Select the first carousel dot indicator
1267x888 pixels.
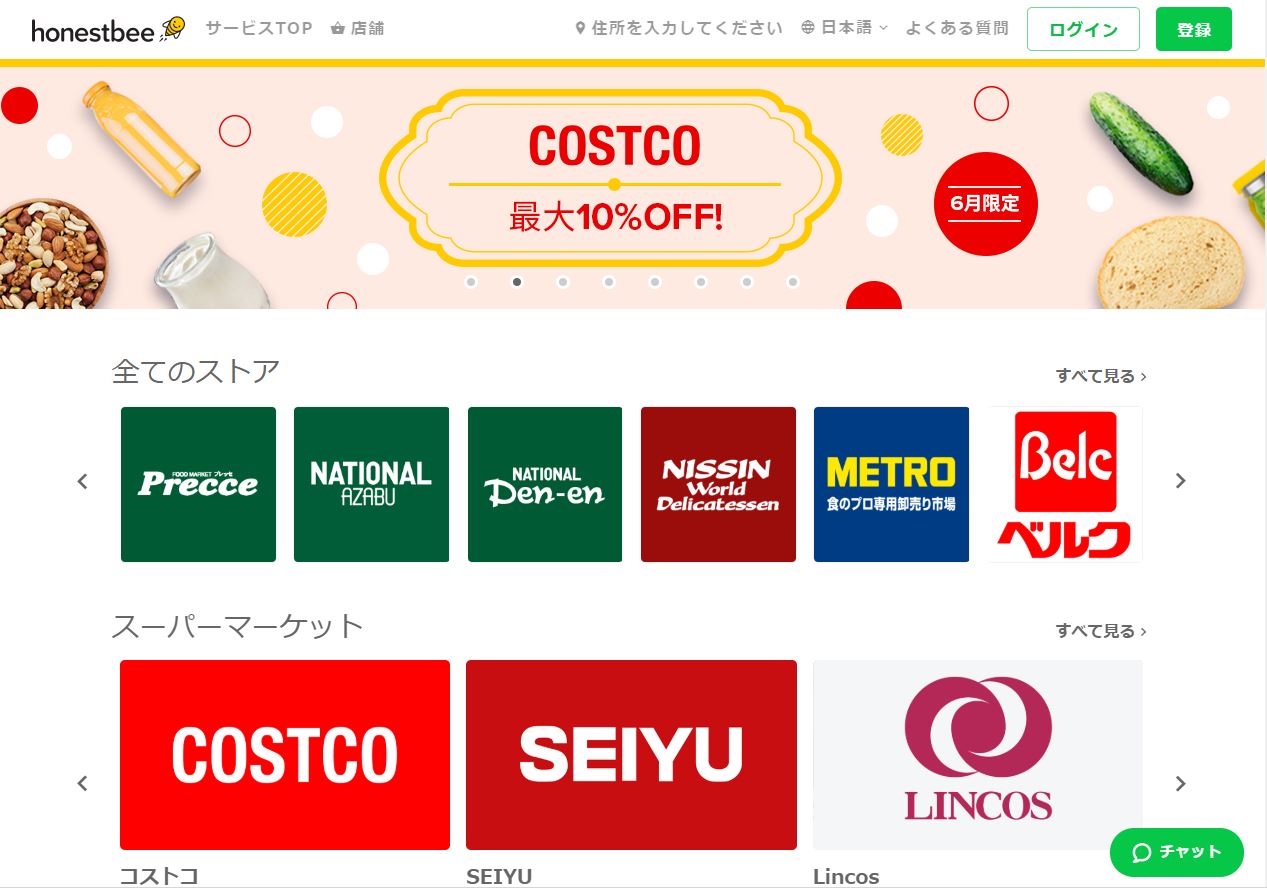(471, 282)
